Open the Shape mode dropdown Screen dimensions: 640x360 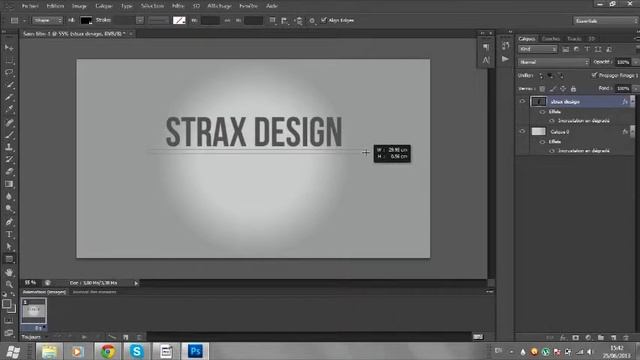point(47,20)
